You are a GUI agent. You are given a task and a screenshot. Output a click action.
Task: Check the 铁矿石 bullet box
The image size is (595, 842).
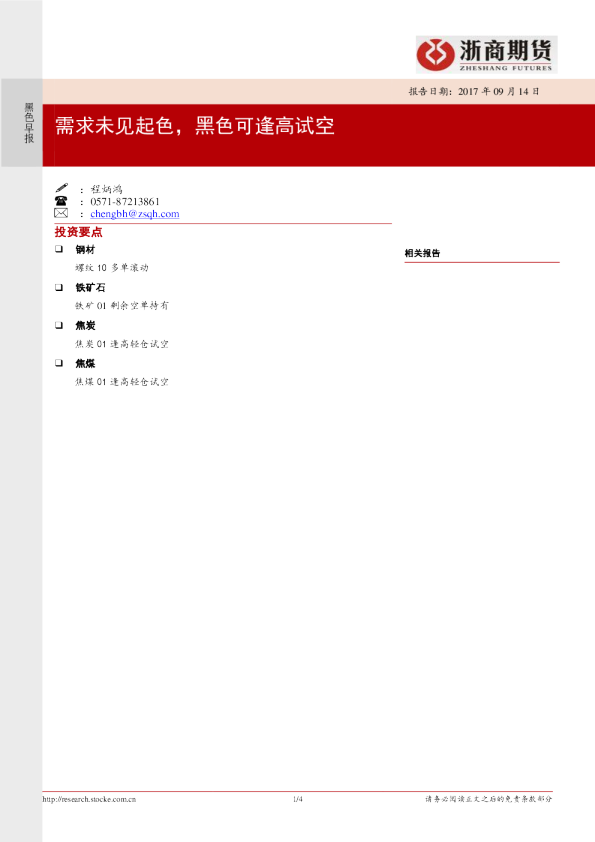pyautogui.click(x=59, y=287)
